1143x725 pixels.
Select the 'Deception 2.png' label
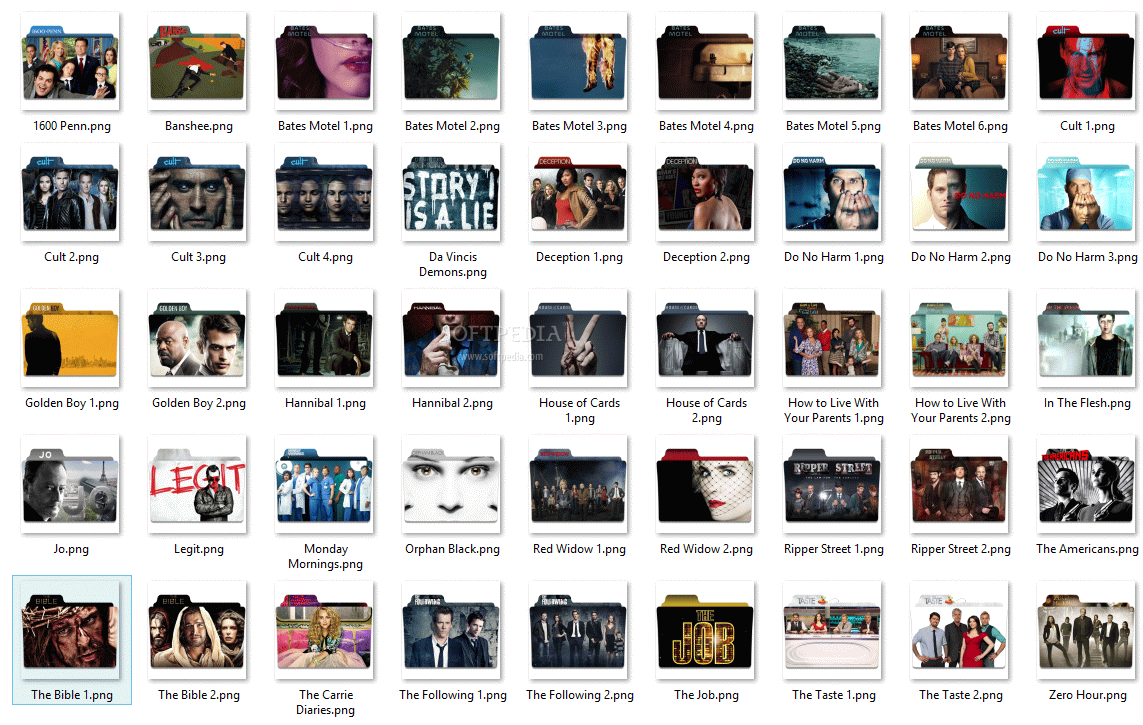click(x=706, y=257)
